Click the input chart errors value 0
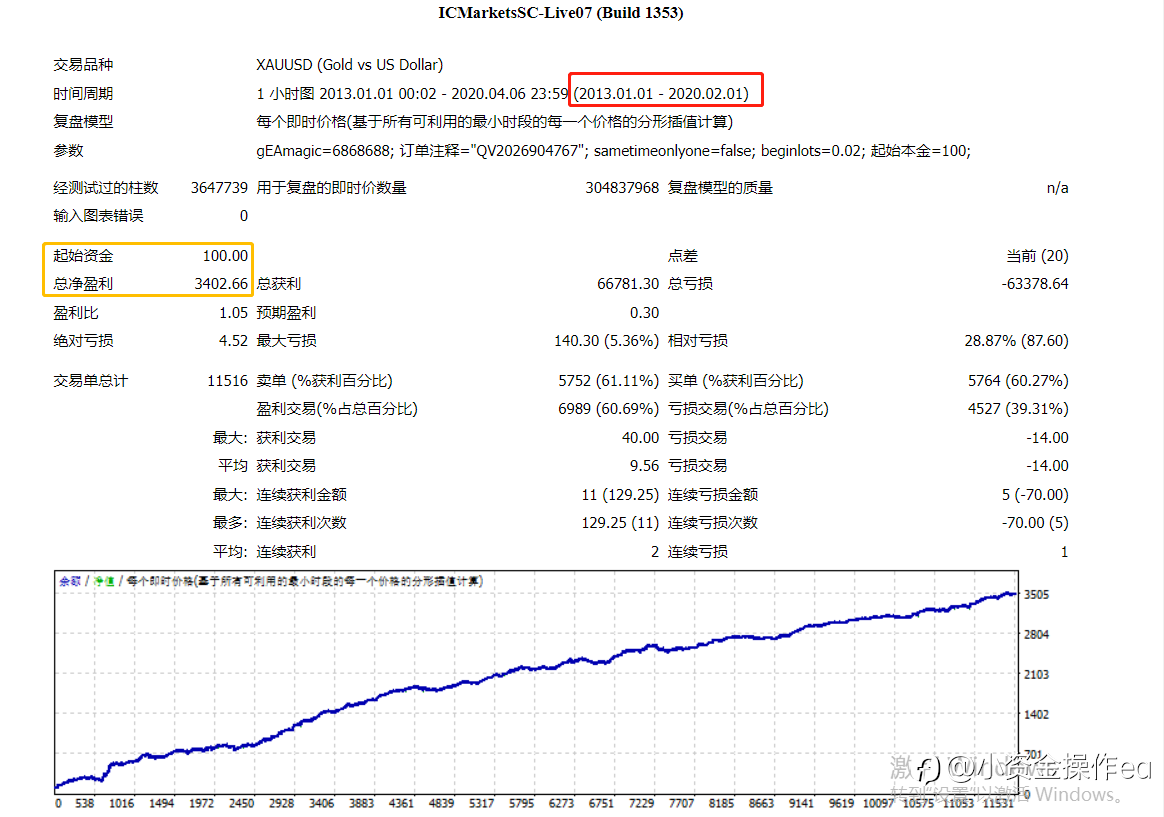Screen dimensions: 1164x817 click(x=243, y=216)
